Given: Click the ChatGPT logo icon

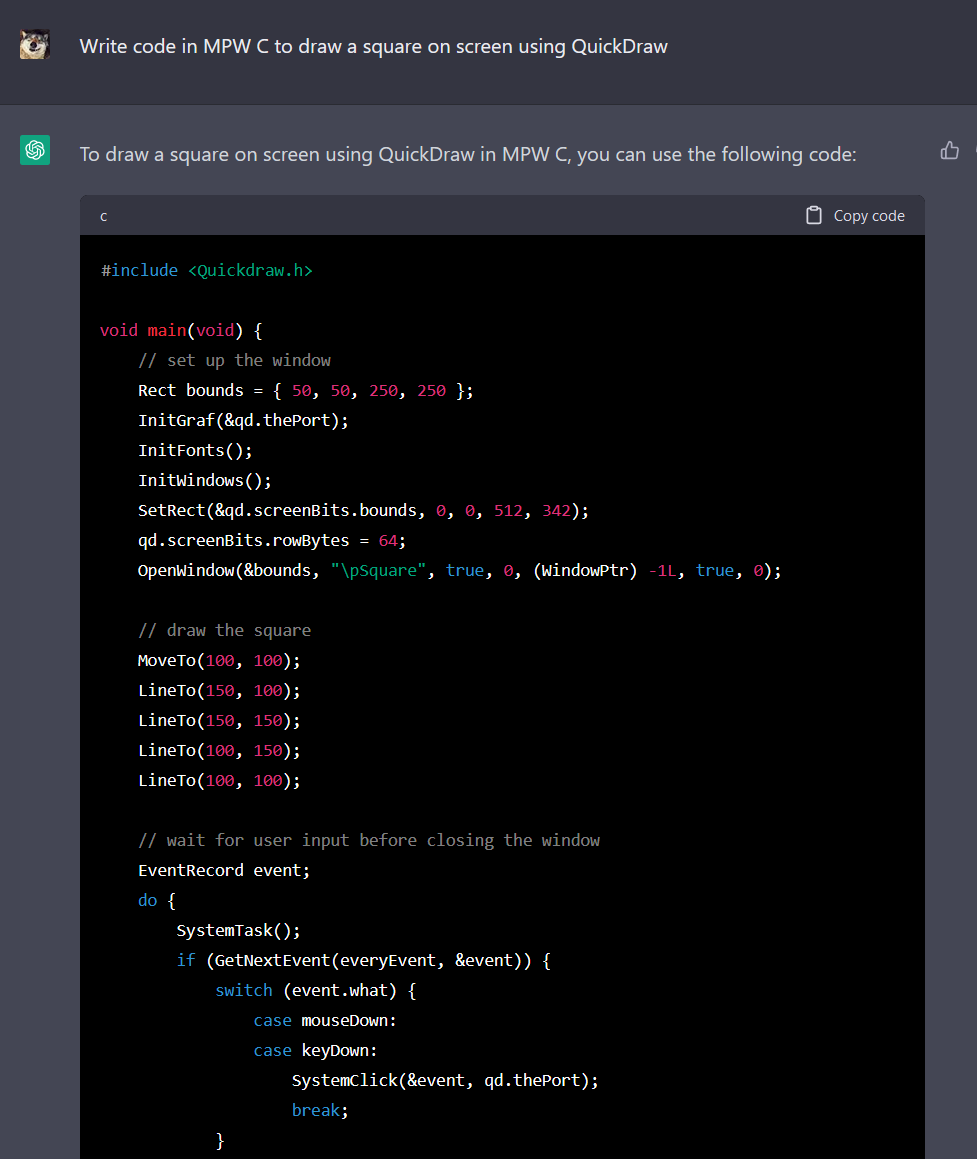Looking at the screenshot, I should point(35,150).
